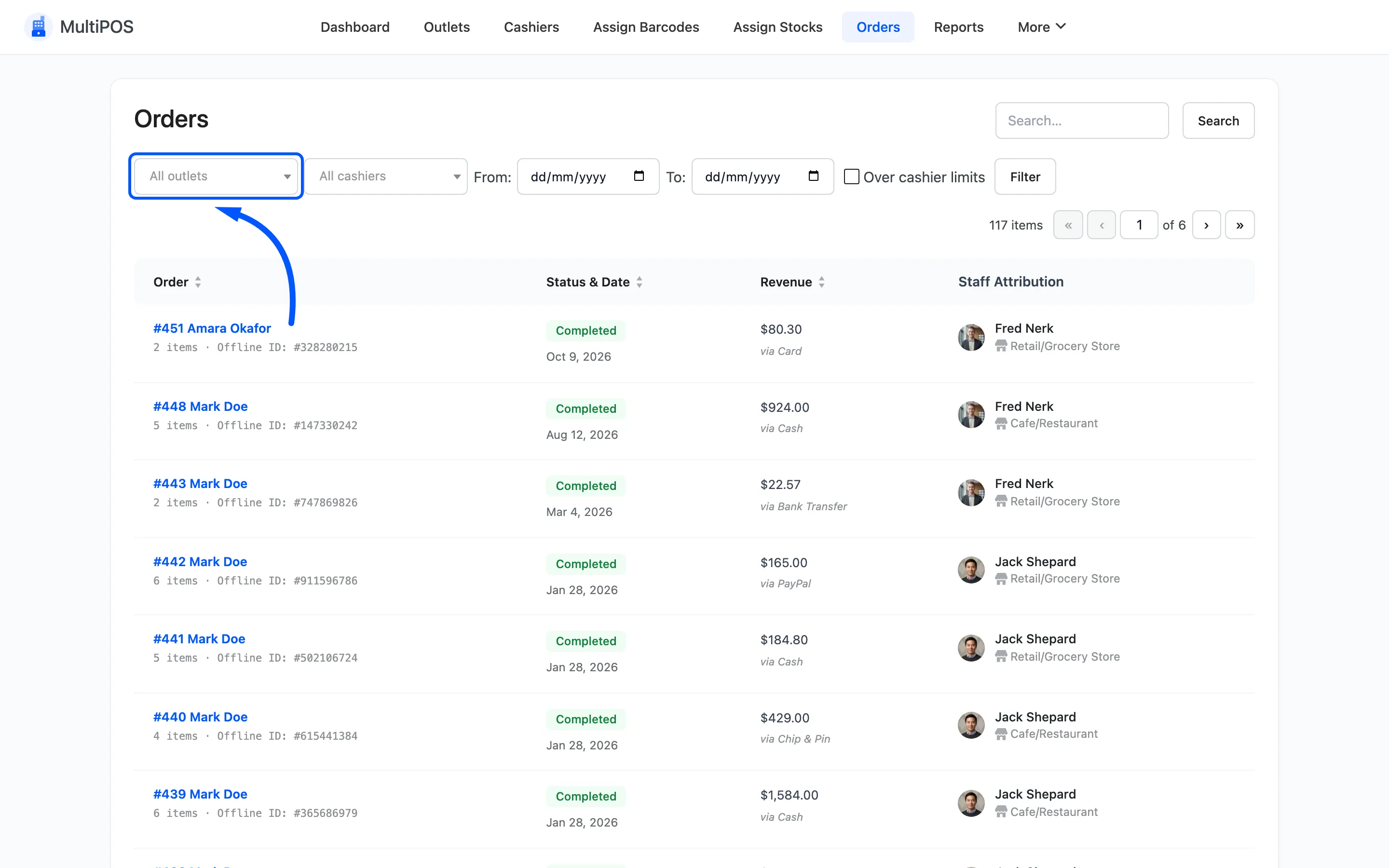Click the page number input field
This screenshot has height=868, width=1389.
(1139, 225)
